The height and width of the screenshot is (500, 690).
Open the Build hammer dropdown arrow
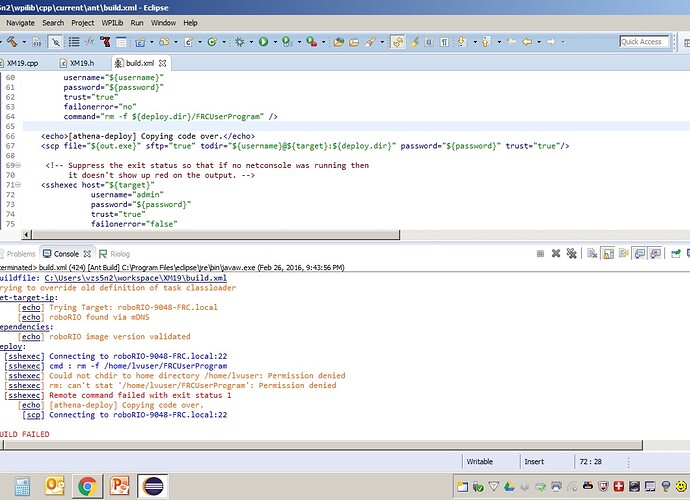click(24, 42)
